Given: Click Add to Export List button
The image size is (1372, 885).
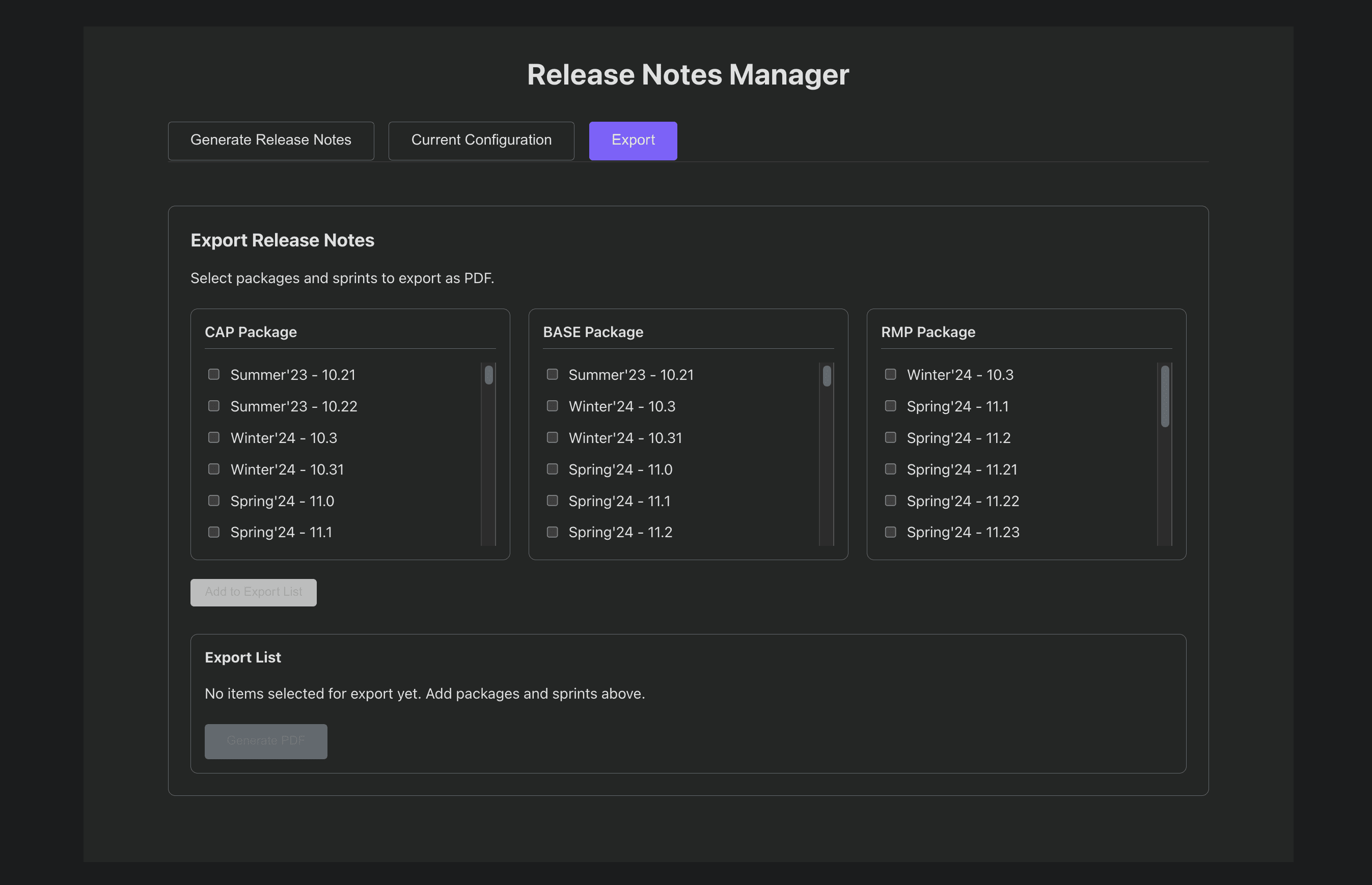Looking at the screenshot, I should [x=254, y=592].
